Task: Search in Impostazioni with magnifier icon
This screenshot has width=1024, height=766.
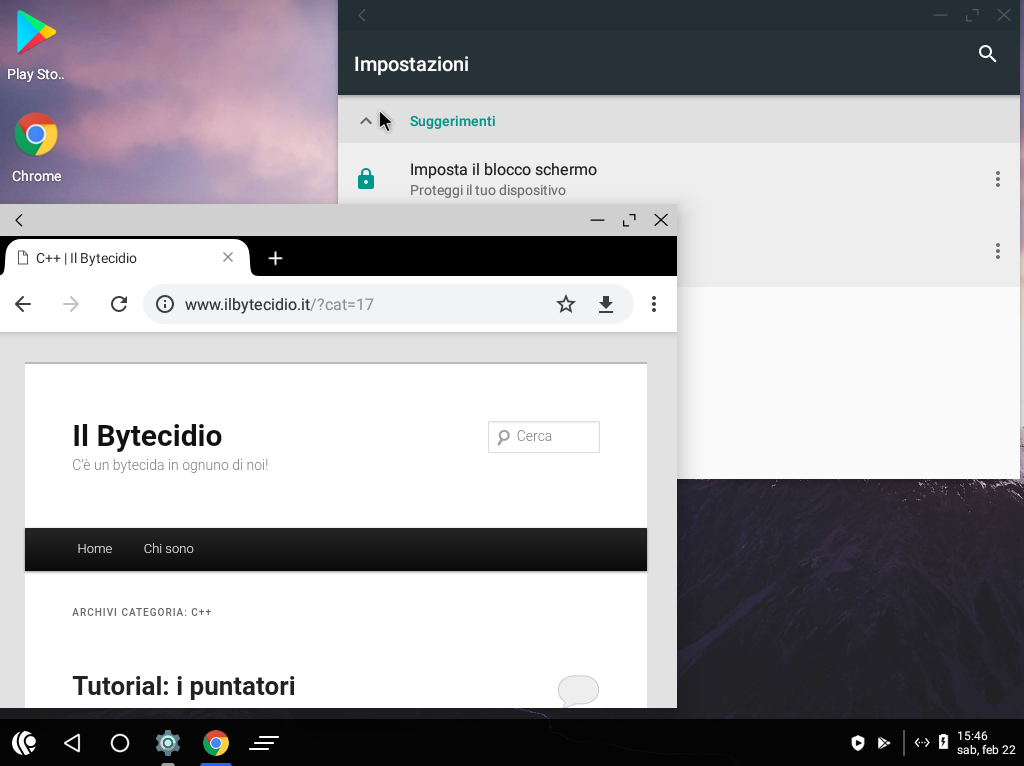Action: [987, 54]
